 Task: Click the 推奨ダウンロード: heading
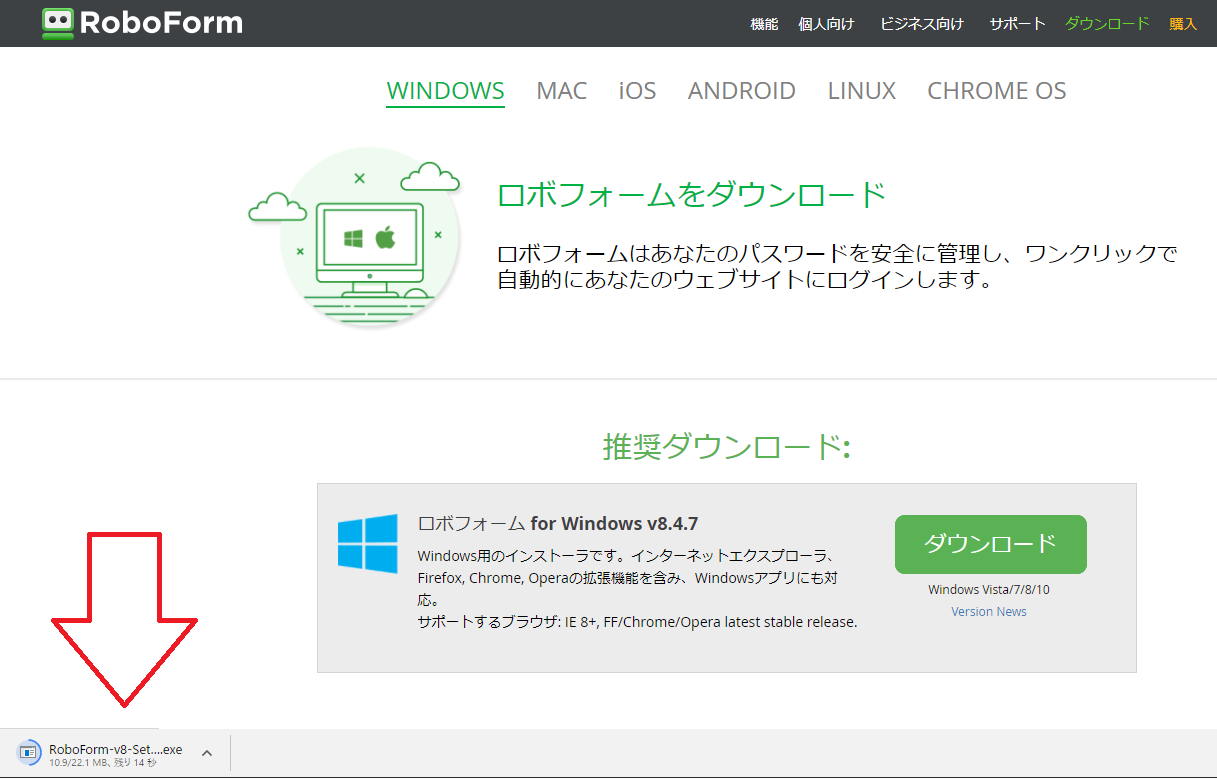pos(727,446)
